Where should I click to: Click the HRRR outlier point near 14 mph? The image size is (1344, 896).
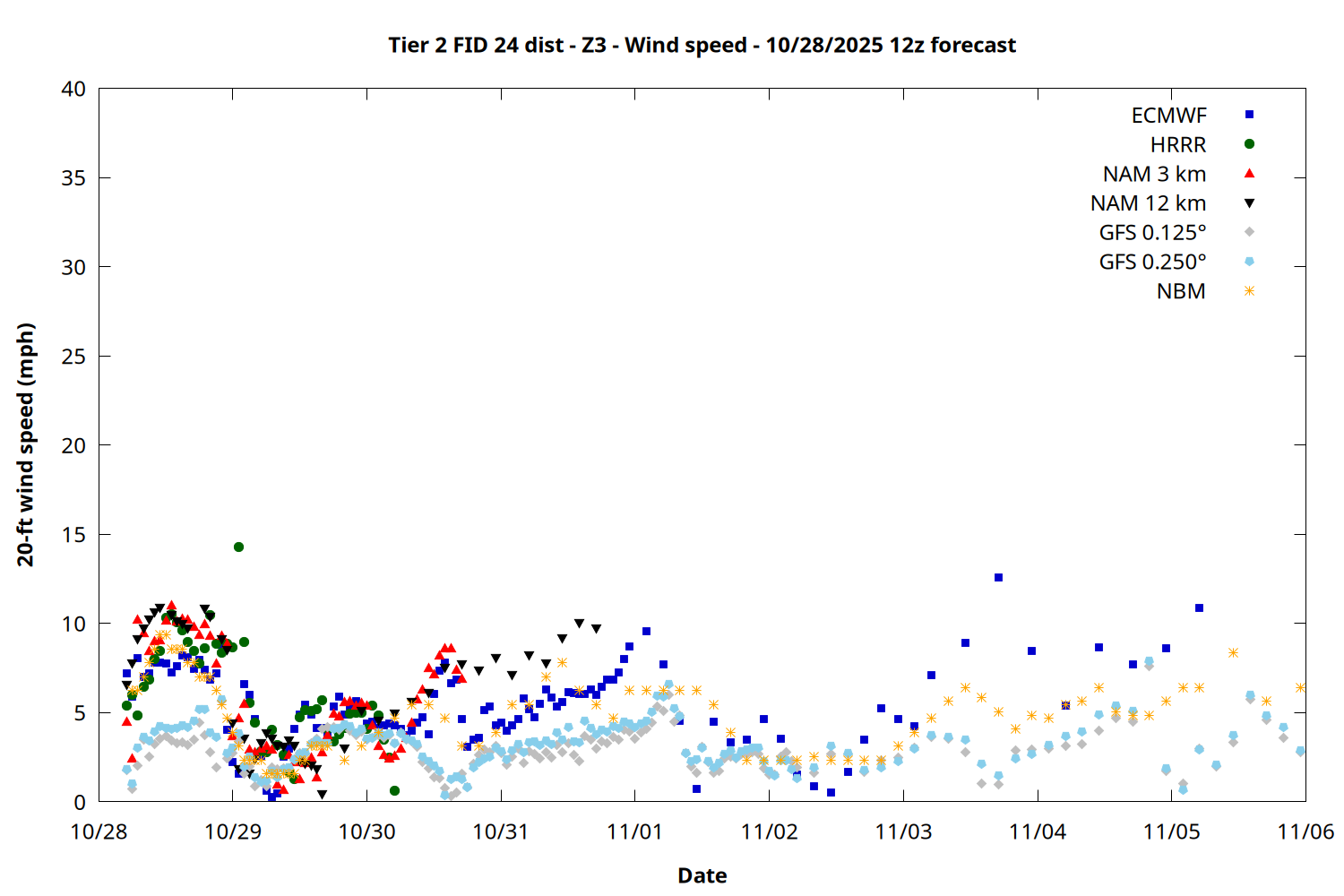tap(238, 547)
